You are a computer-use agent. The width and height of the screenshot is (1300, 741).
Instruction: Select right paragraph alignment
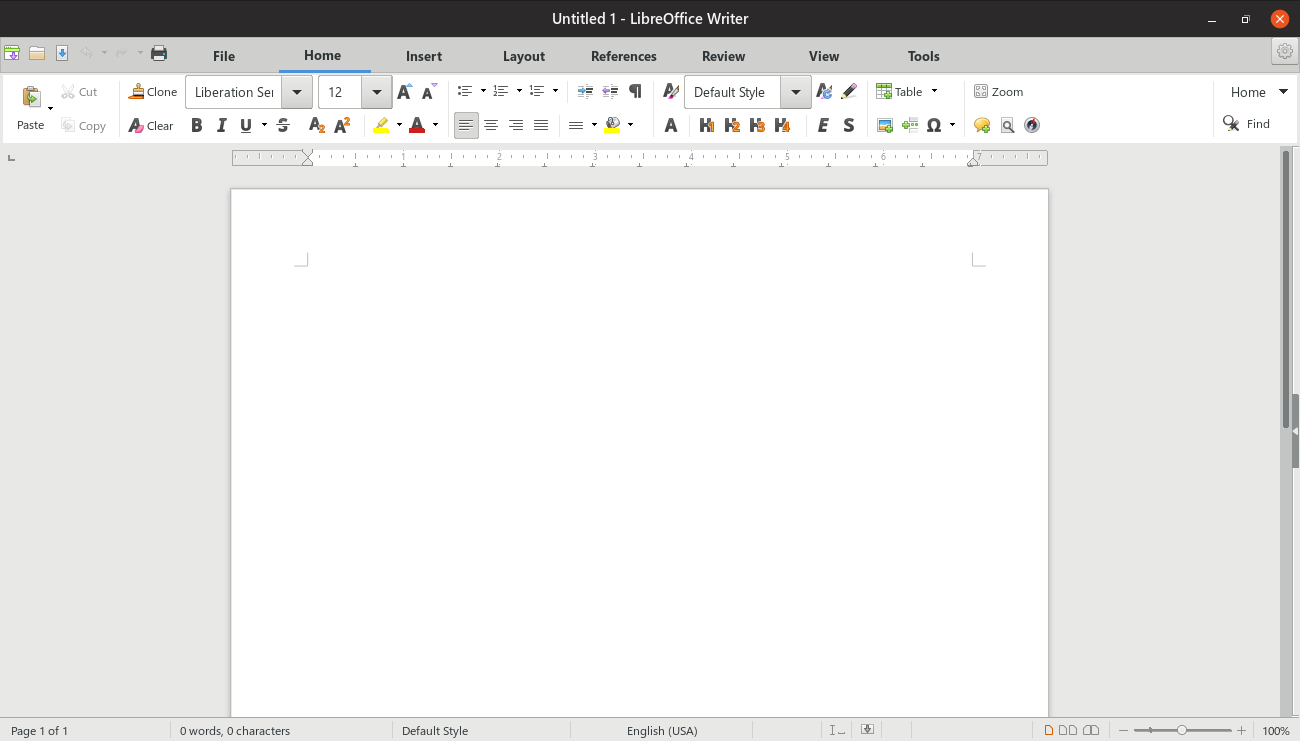coord(516,126)
